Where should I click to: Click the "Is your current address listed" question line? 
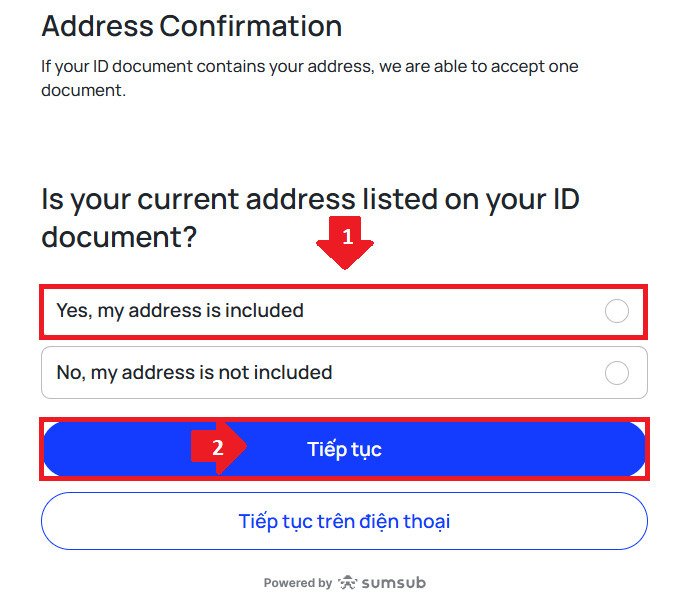tap(310, 198)
